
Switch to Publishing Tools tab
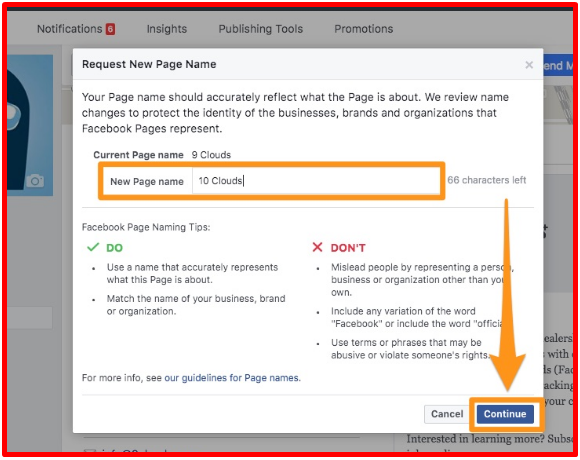[260, 29]
